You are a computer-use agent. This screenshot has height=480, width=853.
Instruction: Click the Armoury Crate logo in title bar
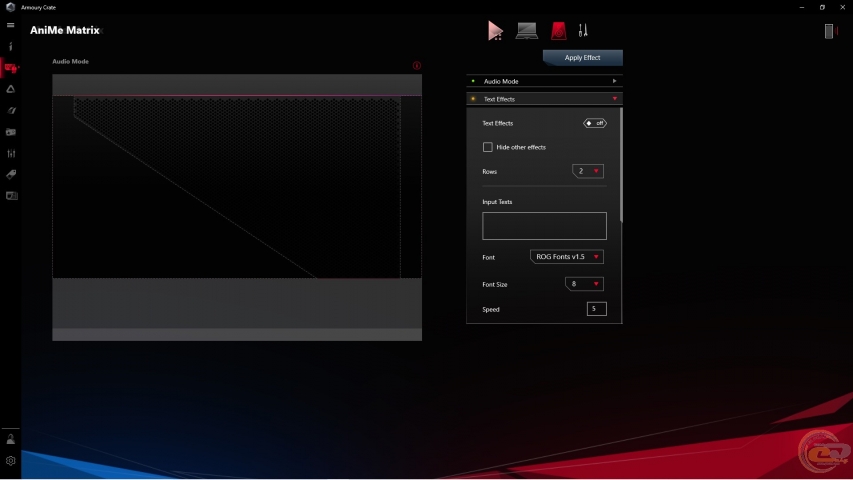tap(10, 7)
